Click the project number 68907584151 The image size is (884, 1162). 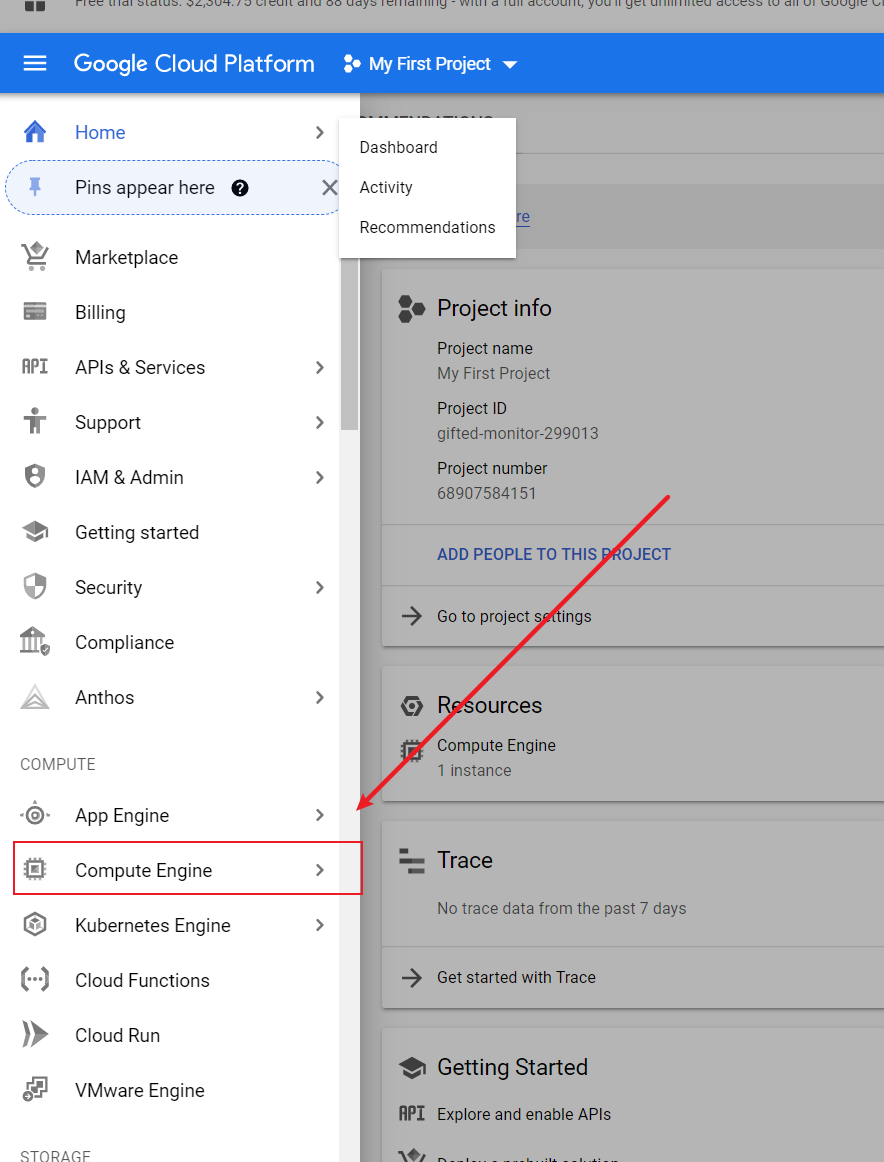pyautogui.click(x=486, y=493)
